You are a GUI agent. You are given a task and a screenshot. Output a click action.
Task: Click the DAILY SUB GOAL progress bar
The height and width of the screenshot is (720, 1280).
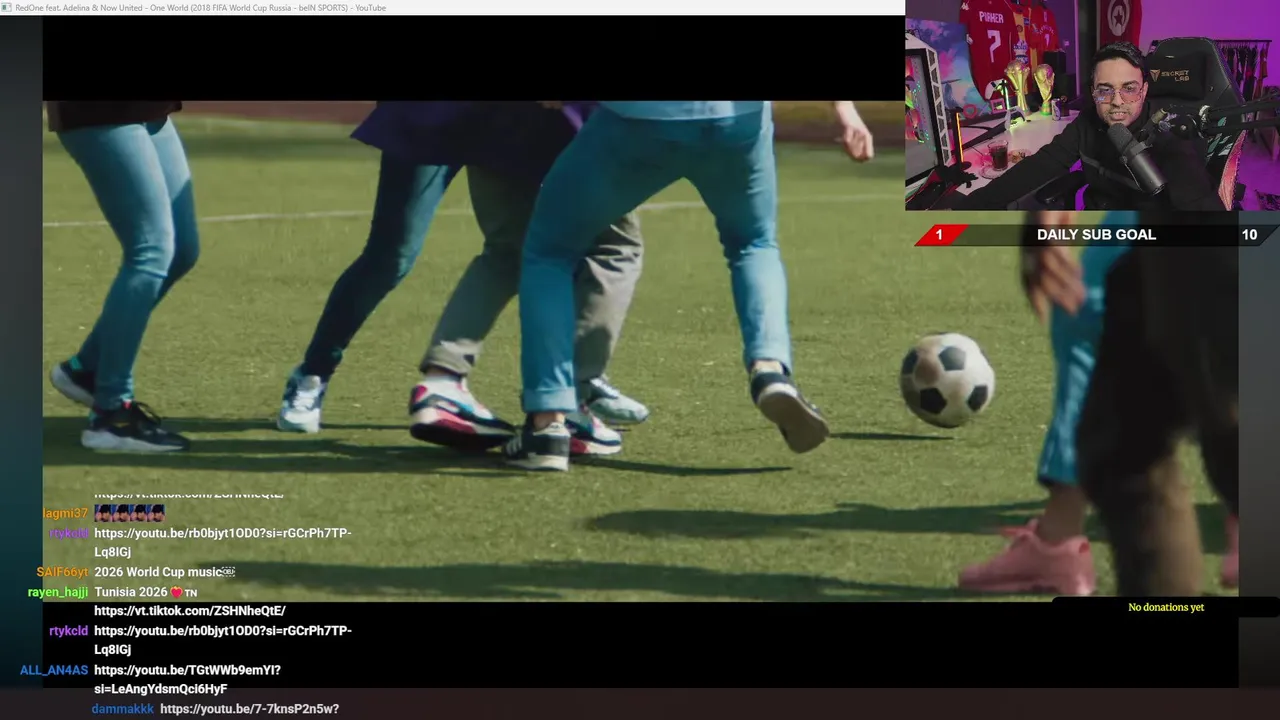pyautogui.click(x=1096, y=235)
